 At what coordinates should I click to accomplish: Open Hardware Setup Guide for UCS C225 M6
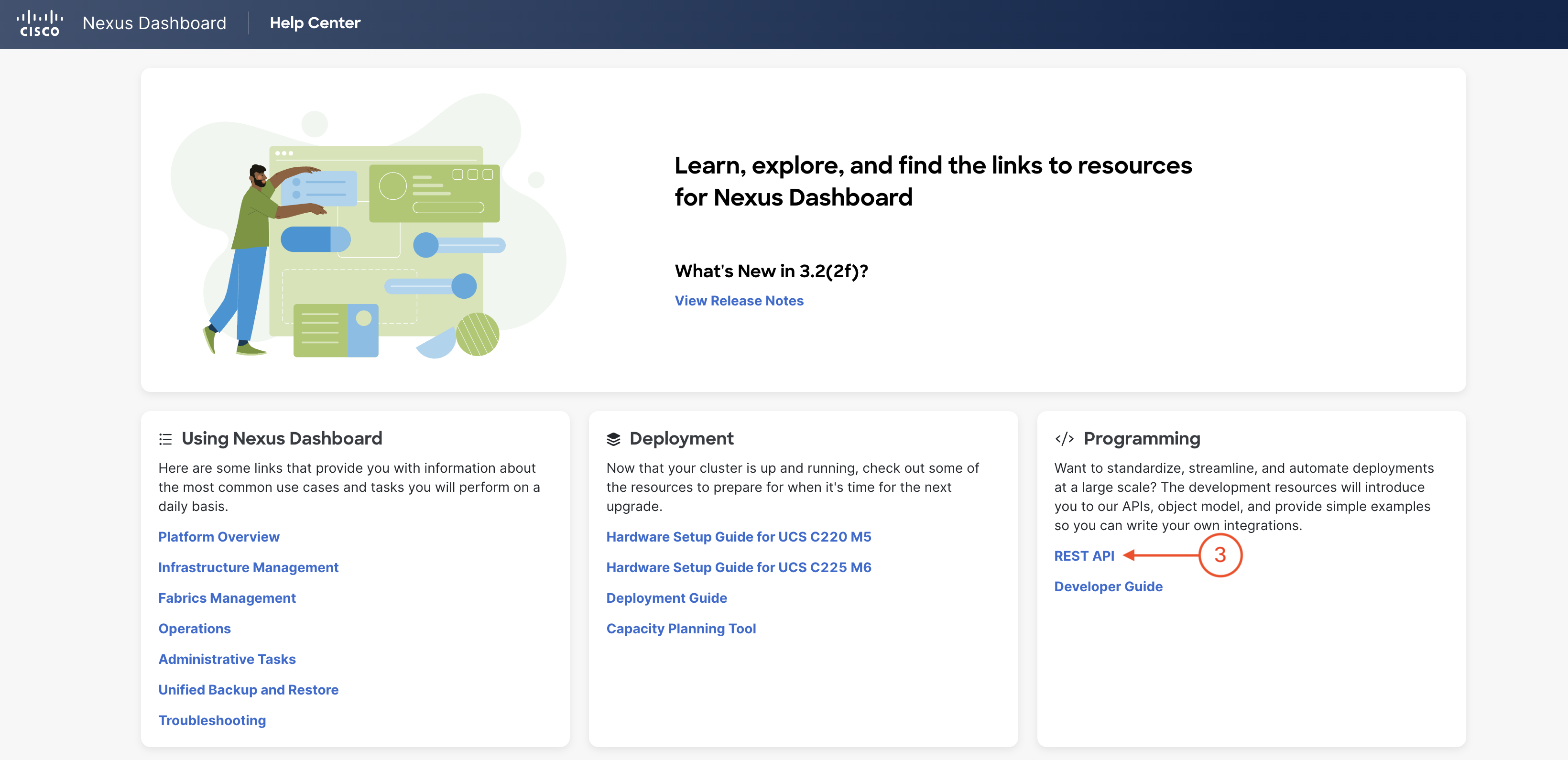pyautogui.click(x=739, y=567)
